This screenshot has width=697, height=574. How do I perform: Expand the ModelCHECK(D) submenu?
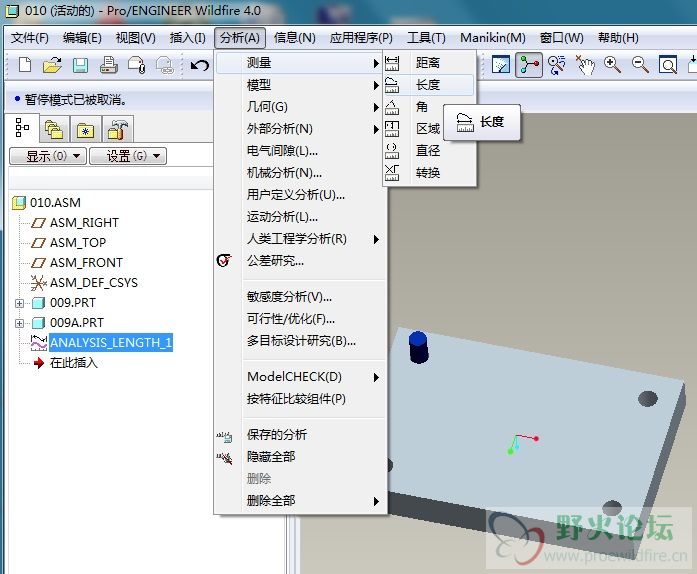pyautogui.click(x=300, y=377)
